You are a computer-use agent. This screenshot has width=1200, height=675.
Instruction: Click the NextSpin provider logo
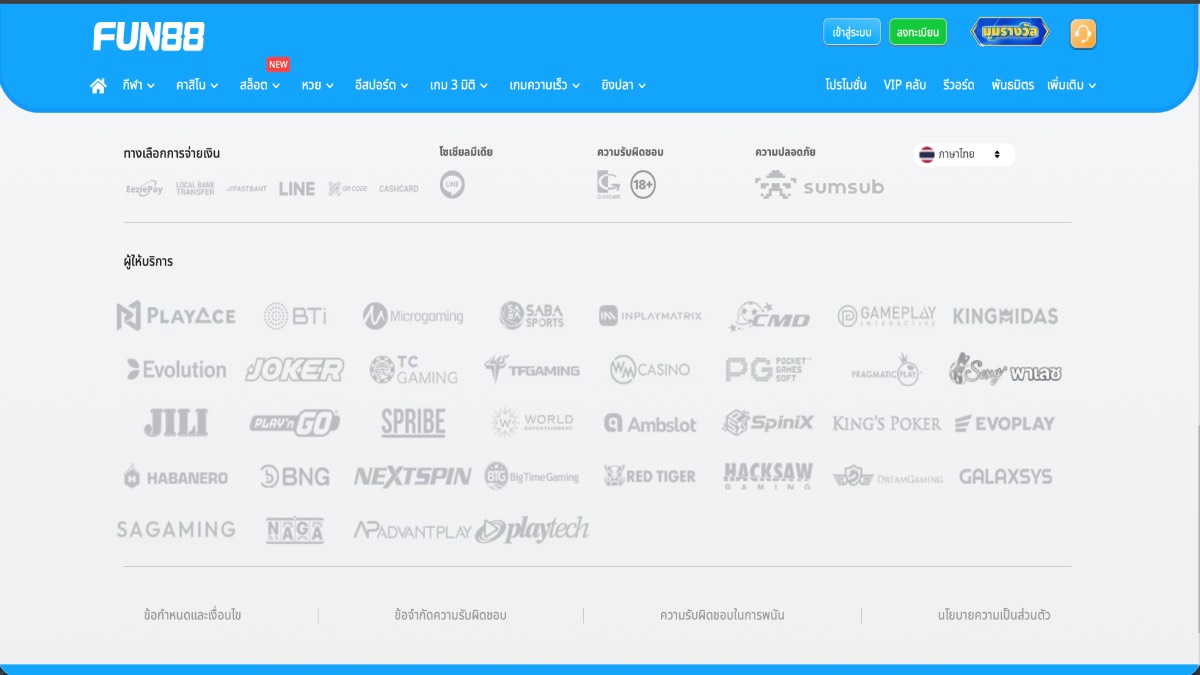(x=413, y=477)
